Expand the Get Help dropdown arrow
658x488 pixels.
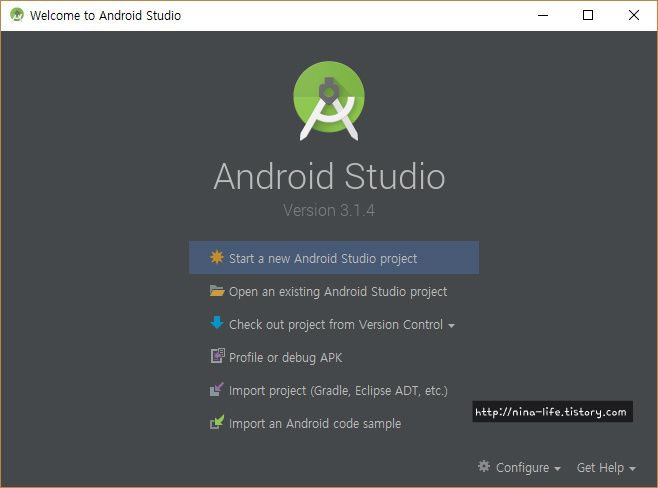tap(632, 469)
